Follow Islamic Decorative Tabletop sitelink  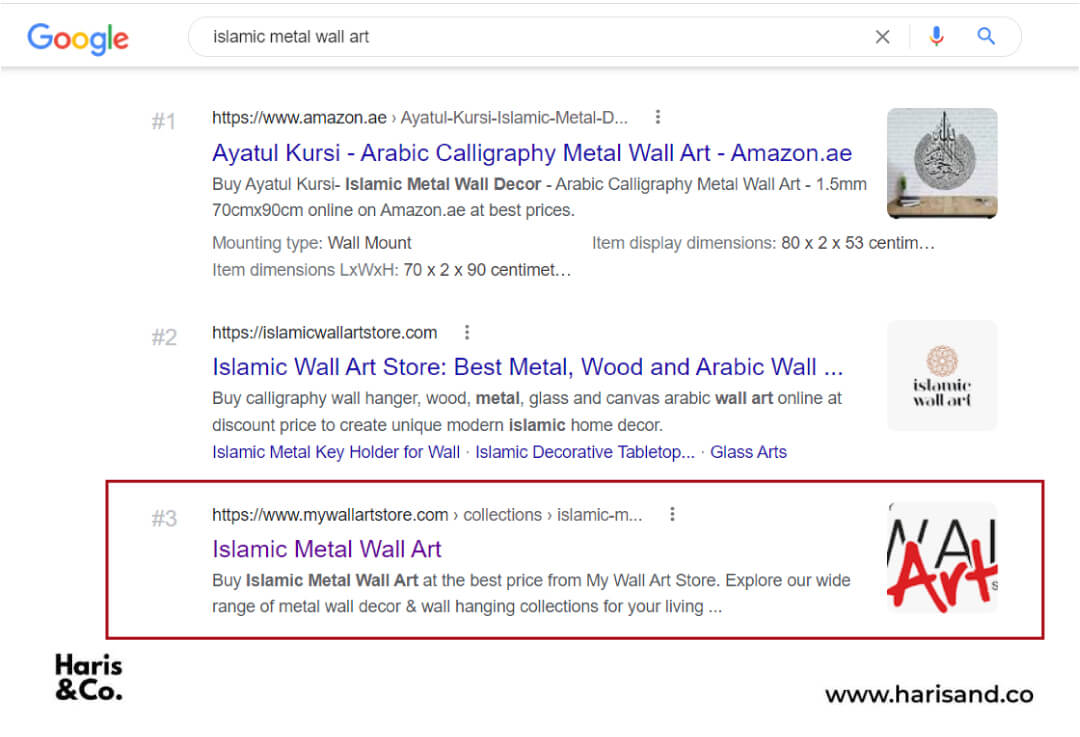pos(585,452)
